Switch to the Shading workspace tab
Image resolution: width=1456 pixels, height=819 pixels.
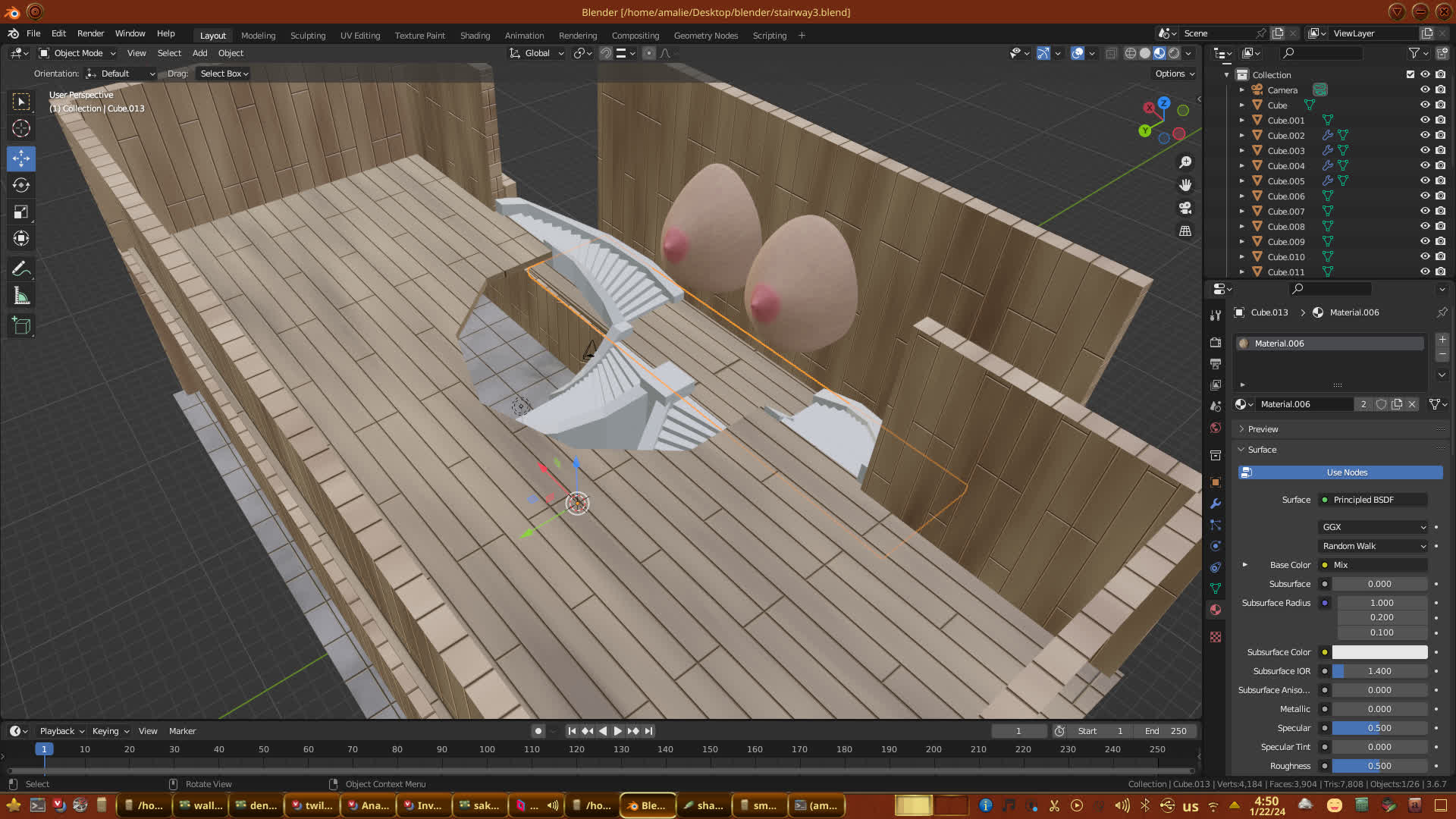(475, 36)
